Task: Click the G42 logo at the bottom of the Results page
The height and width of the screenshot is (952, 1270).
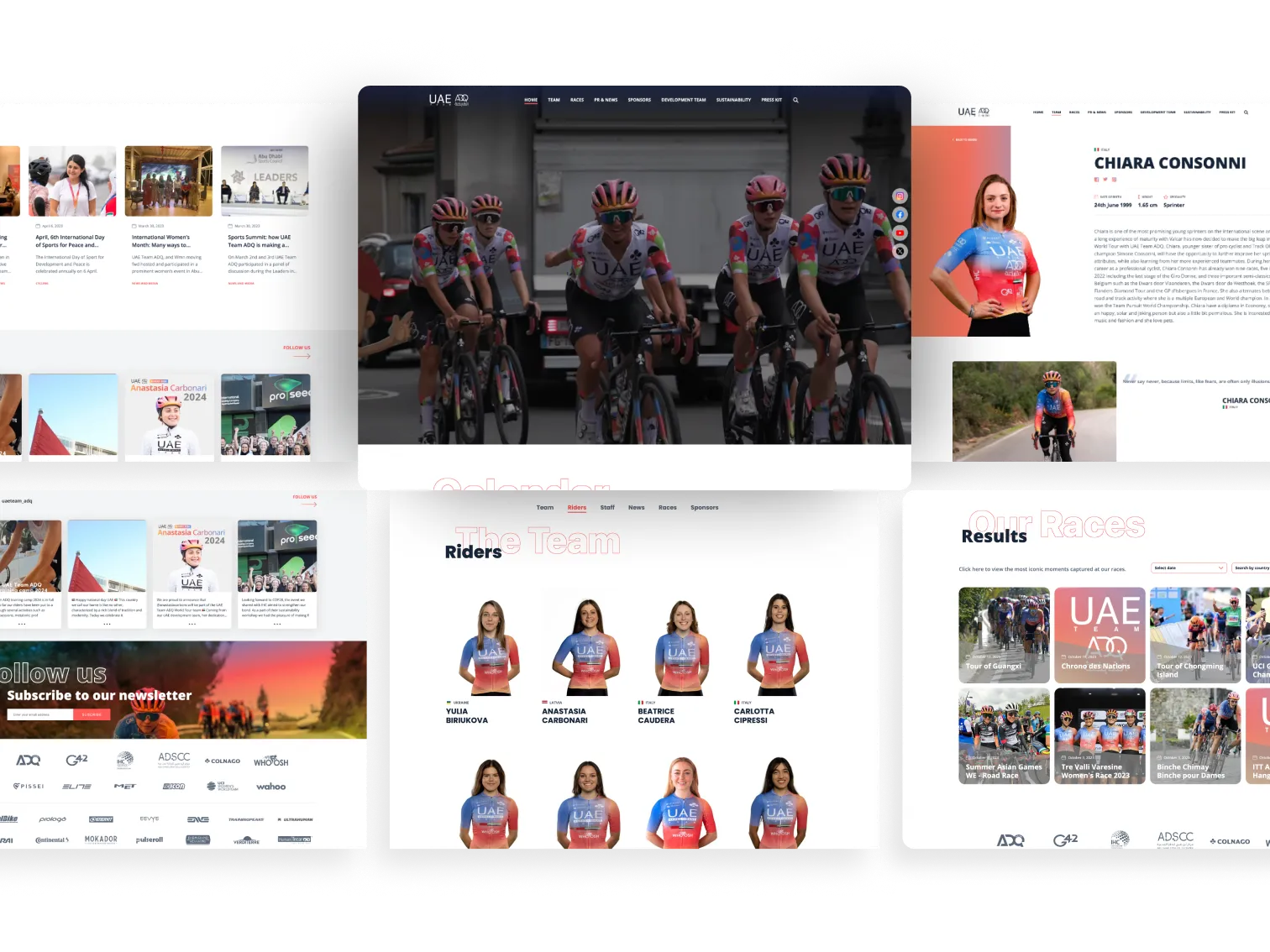Action: [x=1066, y=840]
